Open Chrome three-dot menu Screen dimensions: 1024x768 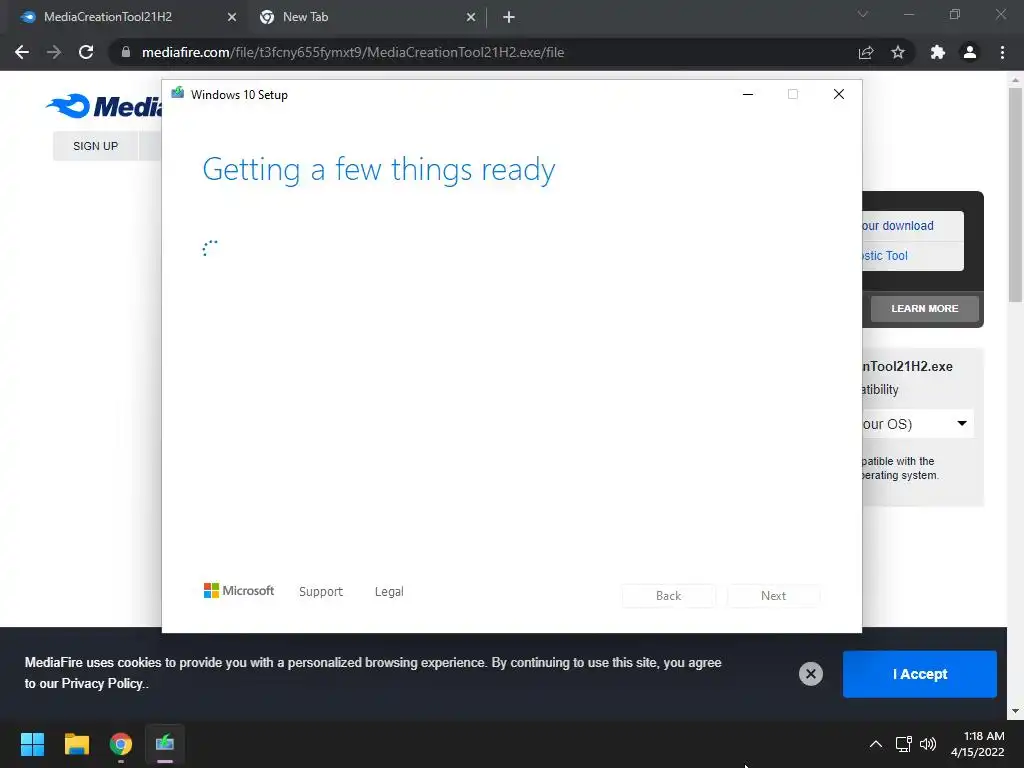click(1002, 52)
